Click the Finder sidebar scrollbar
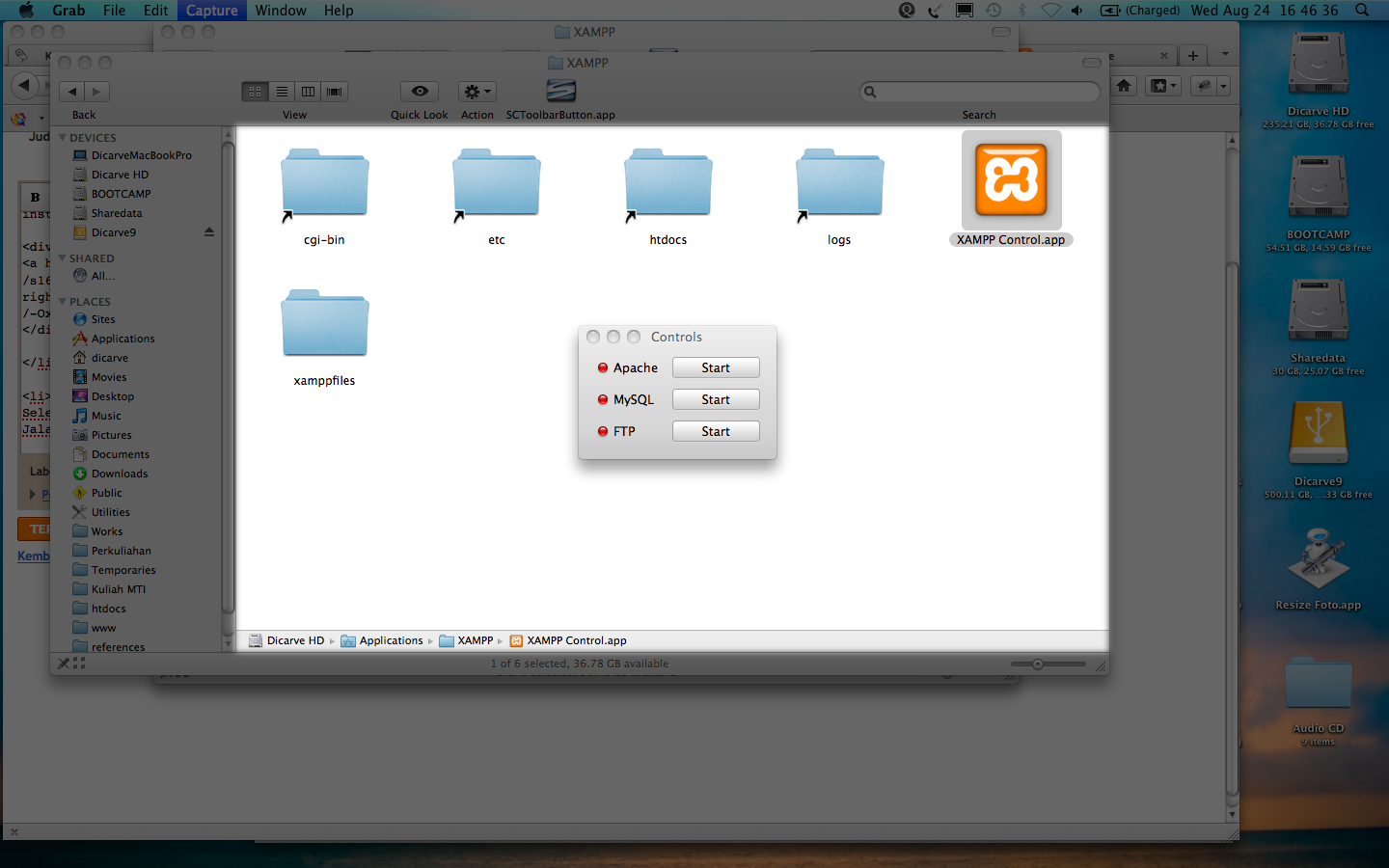 [x=228, y=378]
